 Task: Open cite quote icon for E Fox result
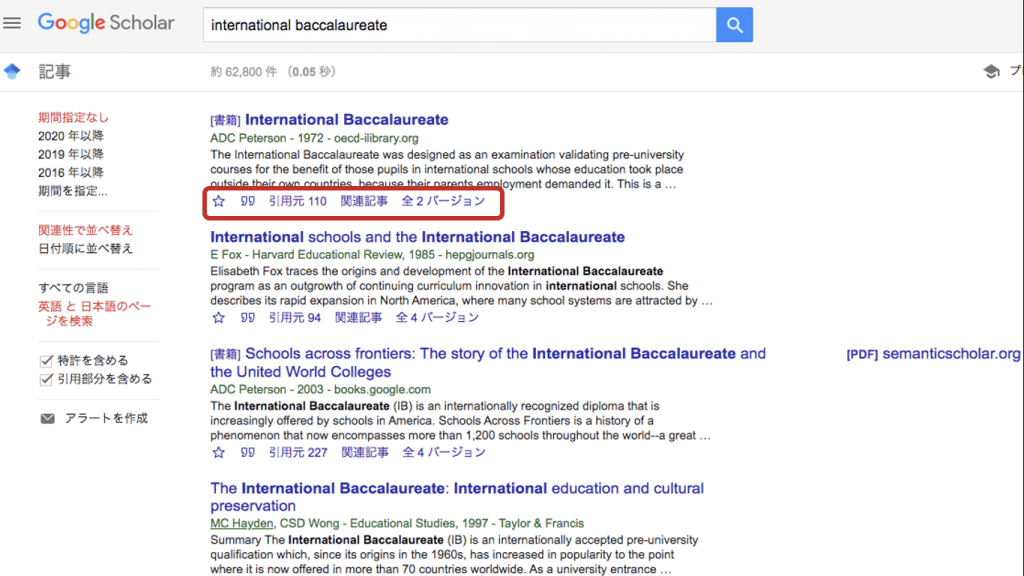click(248, 318)
